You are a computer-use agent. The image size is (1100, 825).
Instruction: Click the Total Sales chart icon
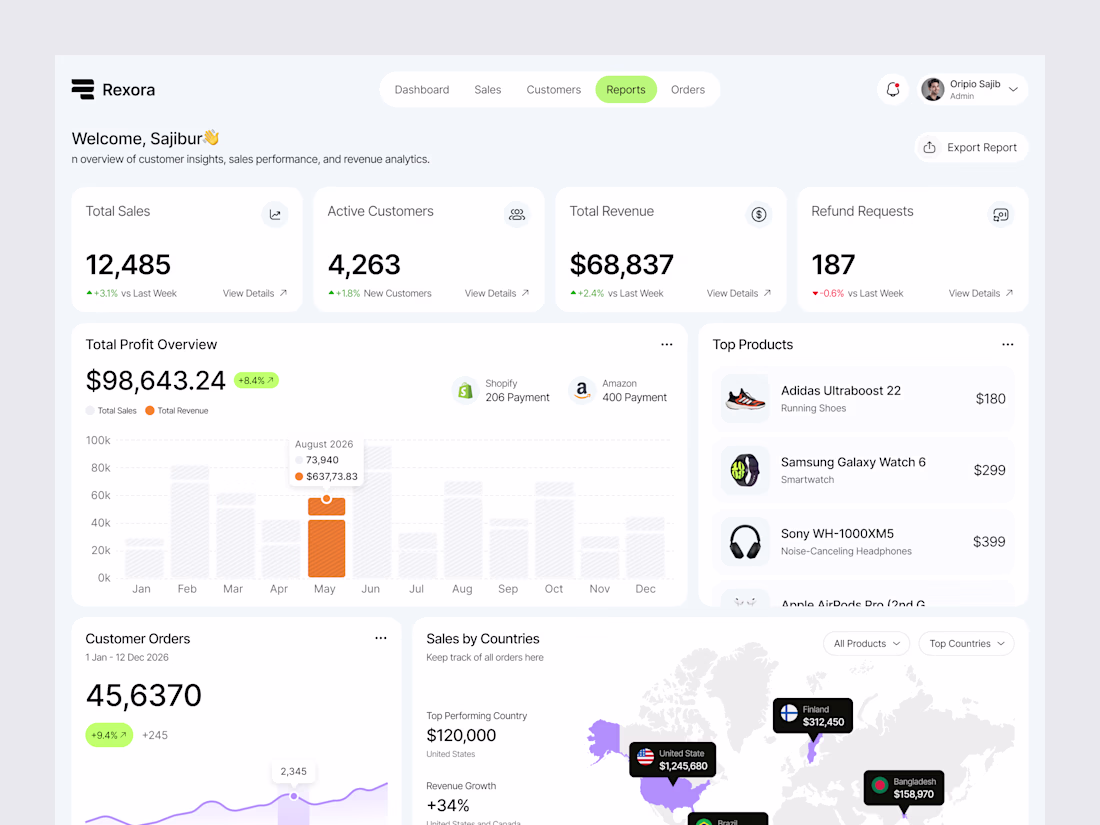[275, 215]
